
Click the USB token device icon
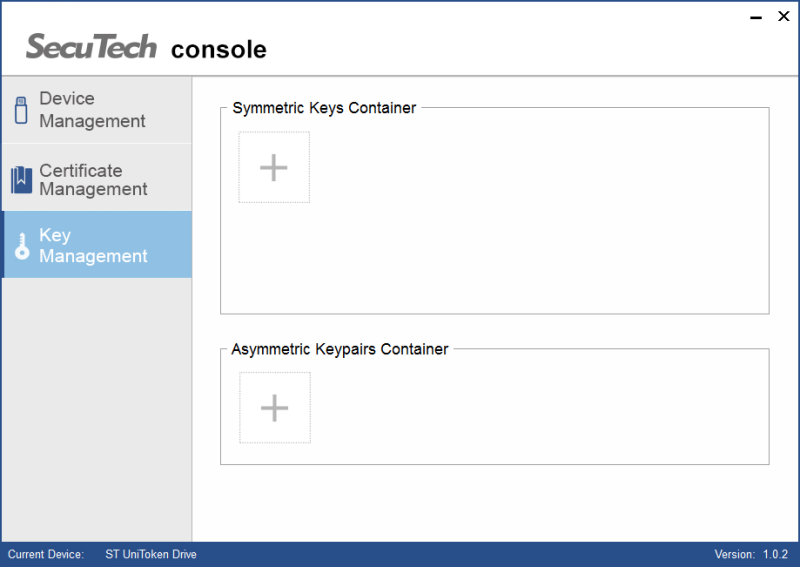pyautogui.click(x=21, y=110)
